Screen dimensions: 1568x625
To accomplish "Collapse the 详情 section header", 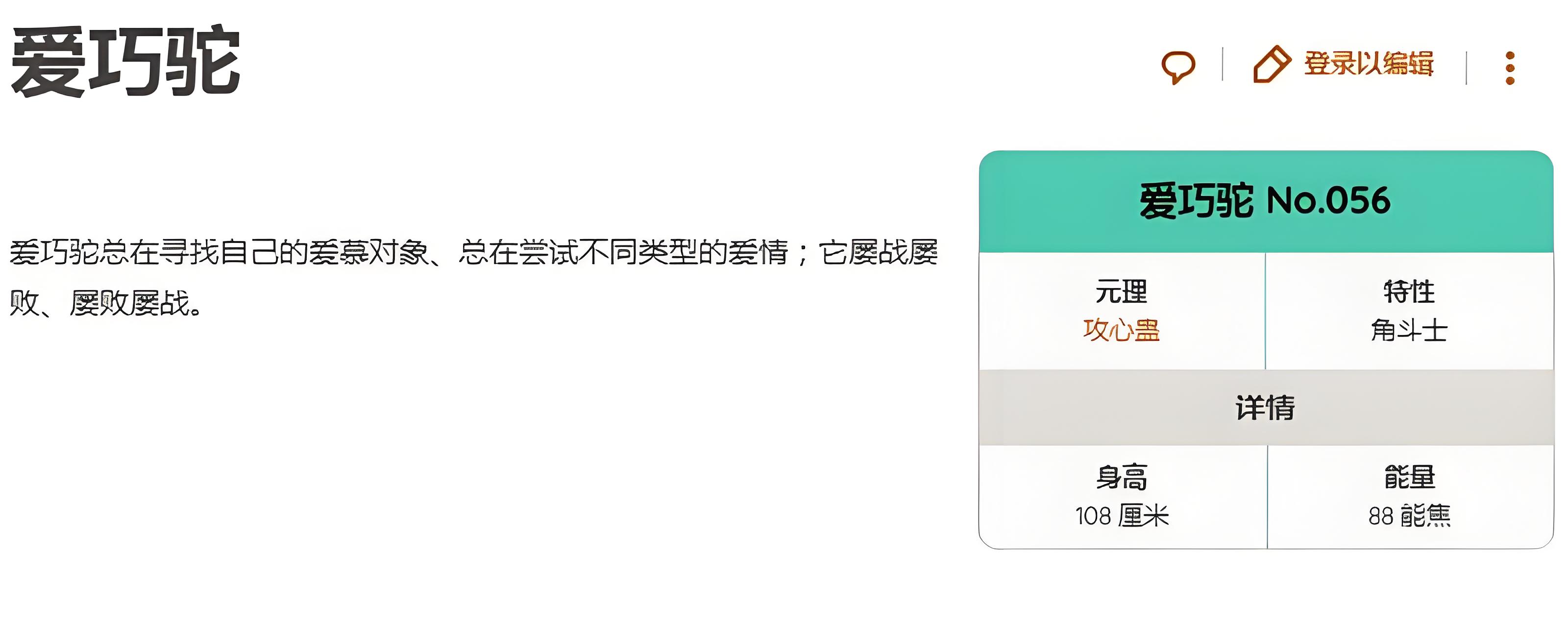I will (1265, 407).
